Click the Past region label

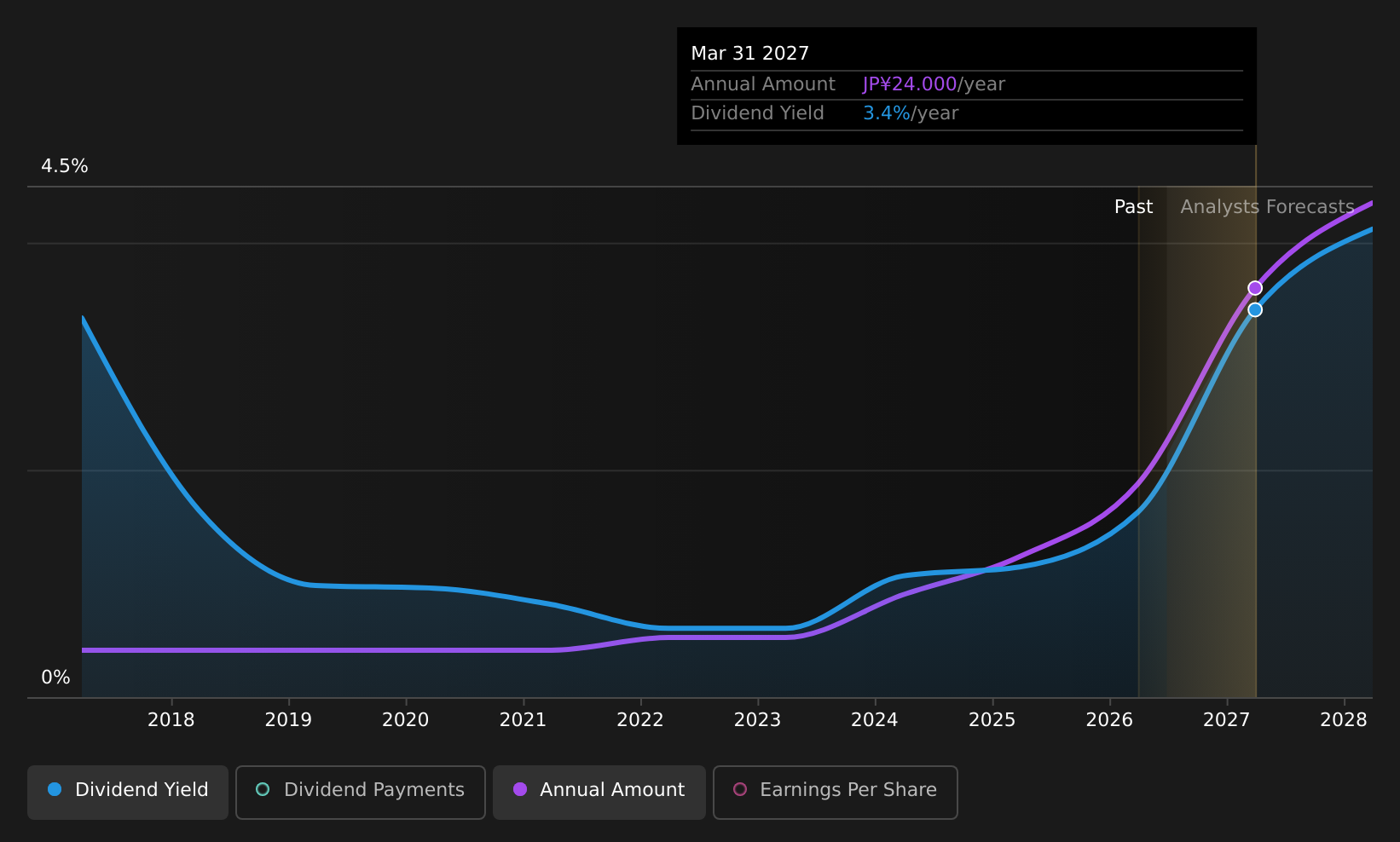[1133, 207]
